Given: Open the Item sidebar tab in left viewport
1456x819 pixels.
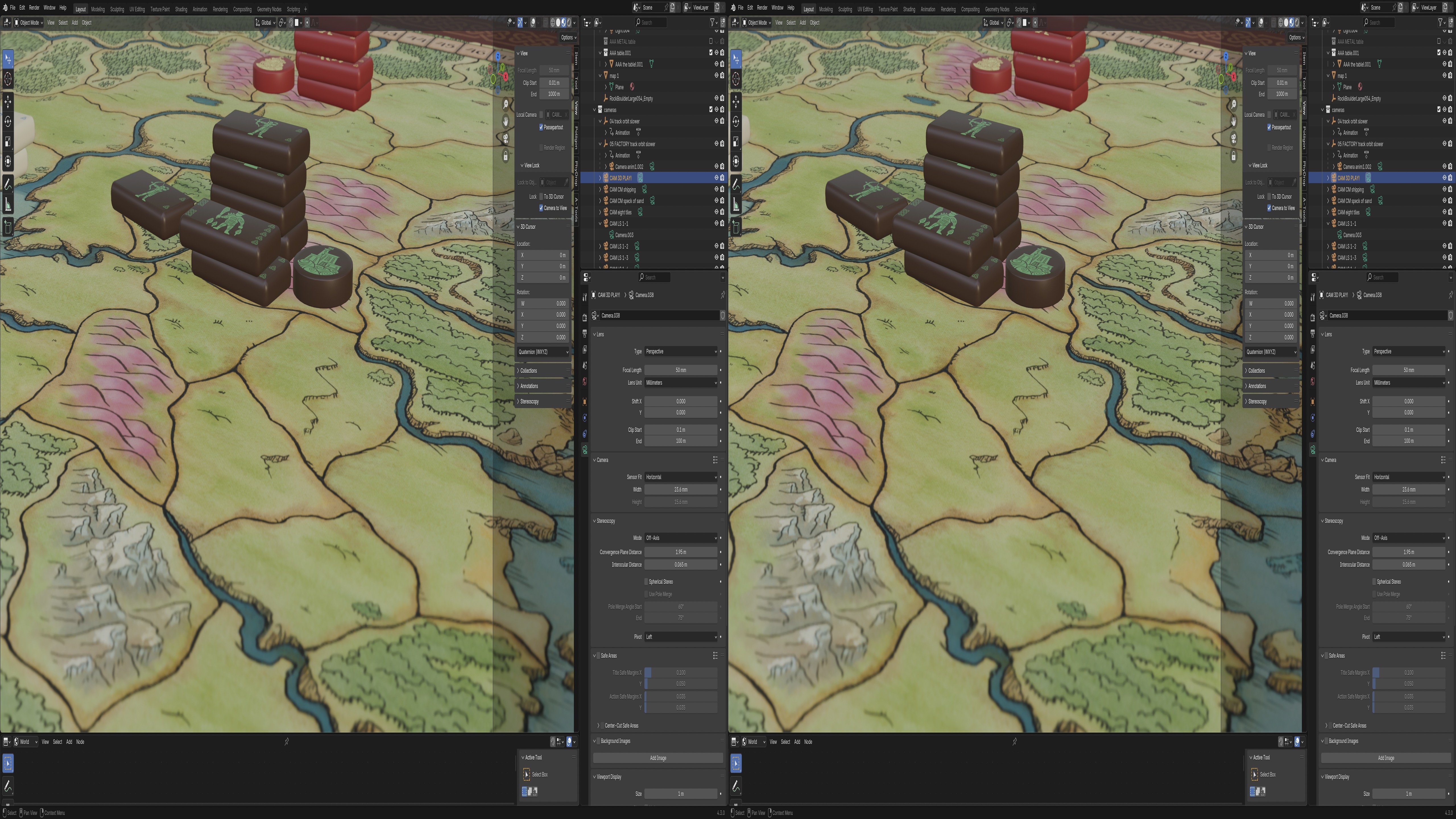Looking at the screenshot, I should (x=576, y=58).
